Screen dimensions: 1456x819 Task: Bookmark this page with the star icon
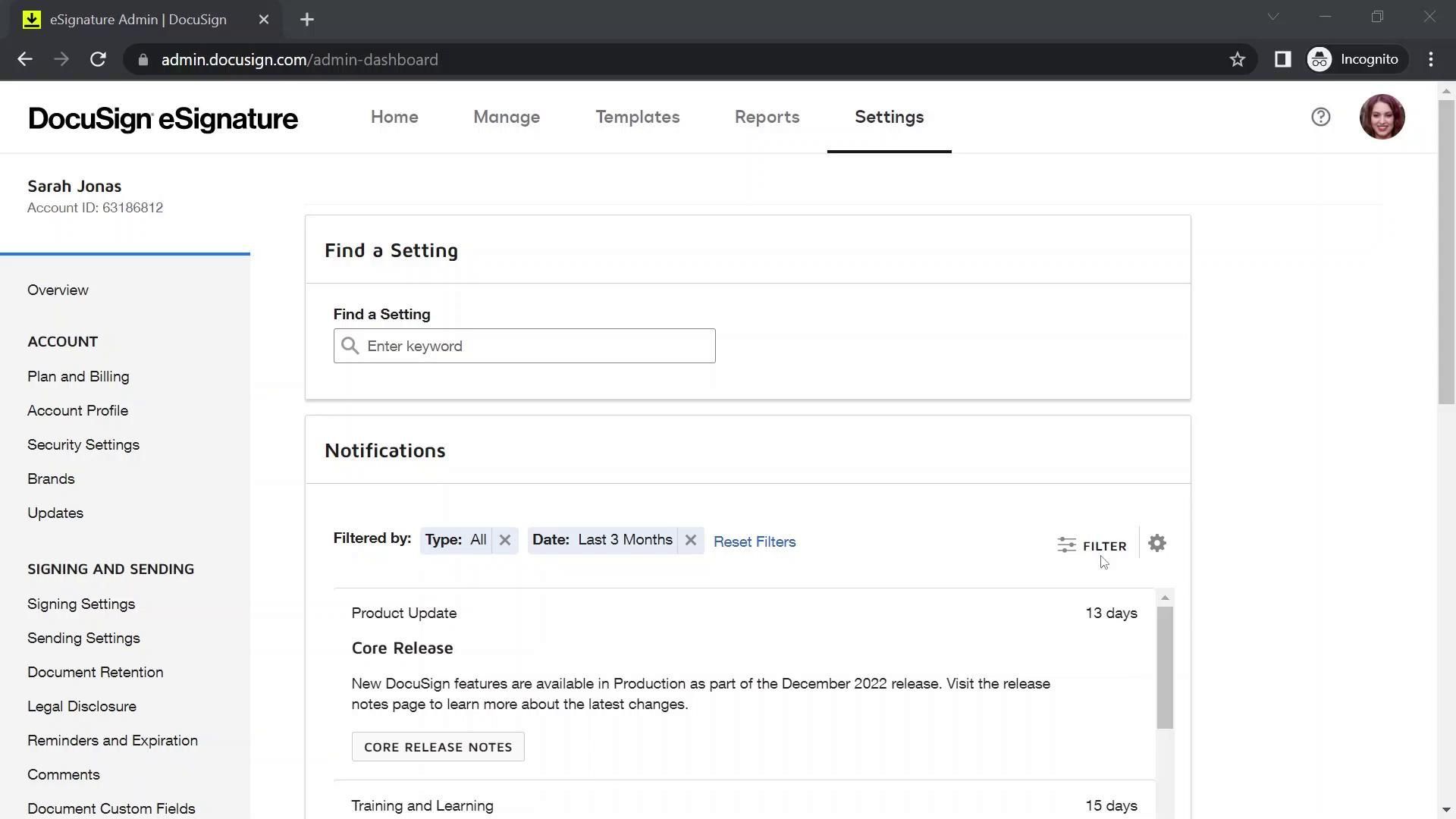[x=1237, y=60]
